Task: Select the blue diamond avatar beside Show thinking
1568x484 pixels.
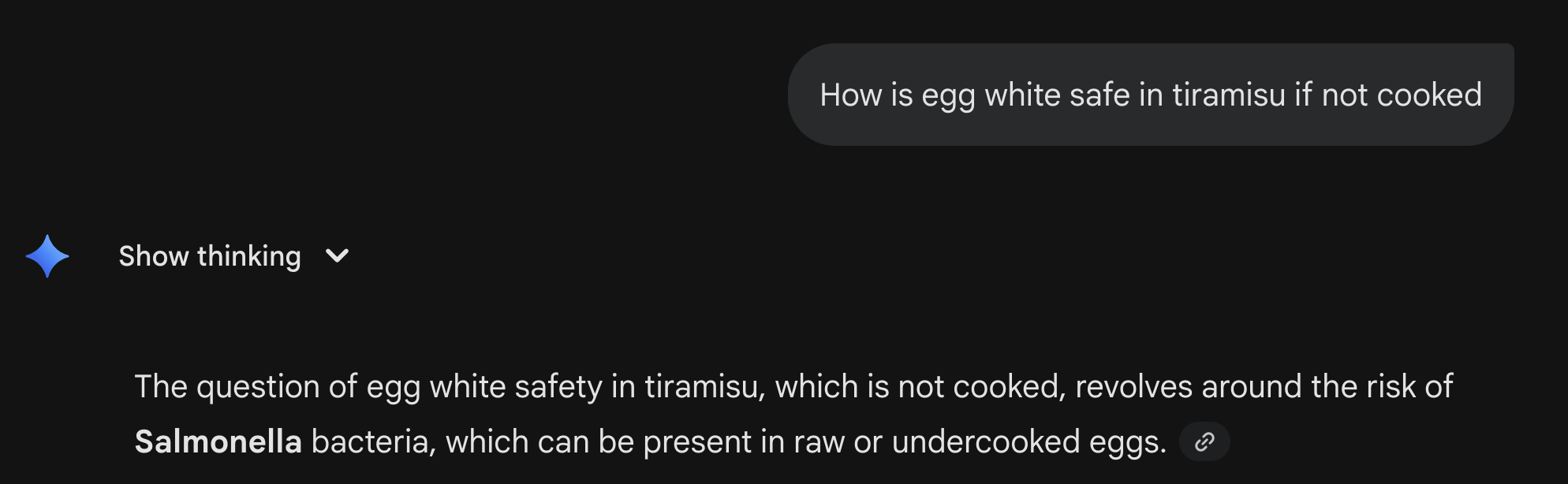Action: click(46, 255)
